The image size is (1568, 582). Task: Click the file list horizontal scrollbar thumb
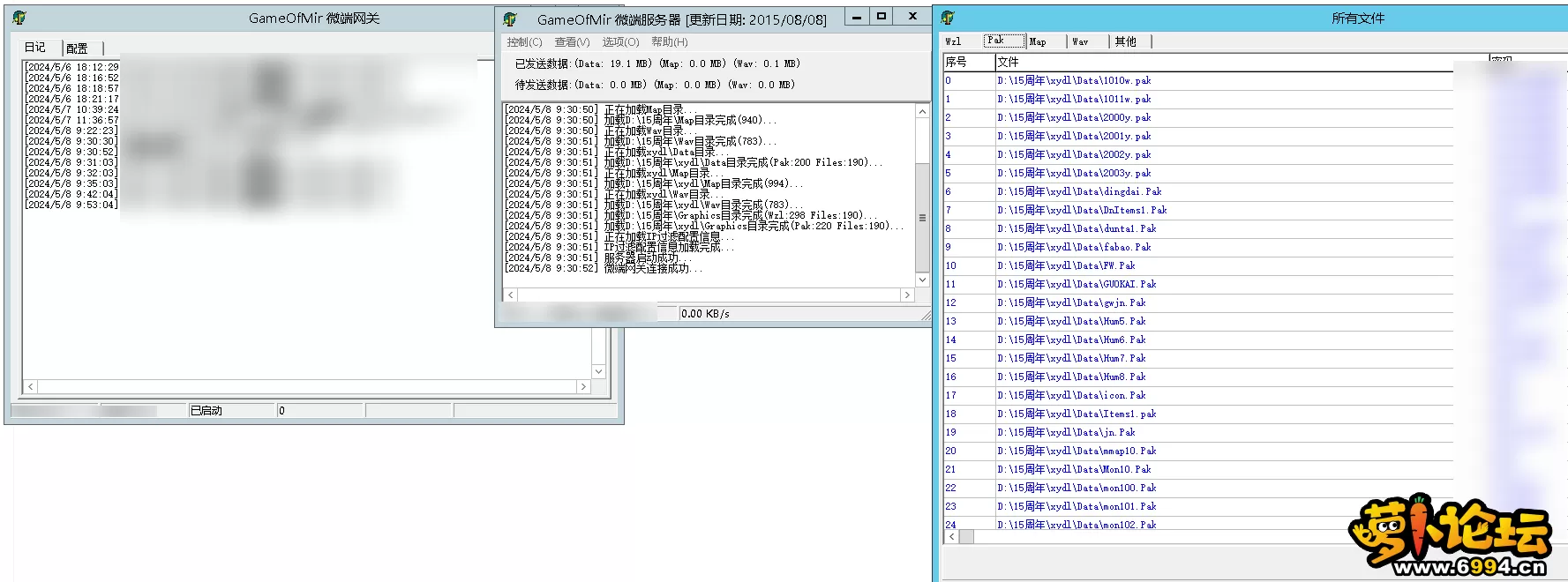pyautogui.click(x=967, y=536)
